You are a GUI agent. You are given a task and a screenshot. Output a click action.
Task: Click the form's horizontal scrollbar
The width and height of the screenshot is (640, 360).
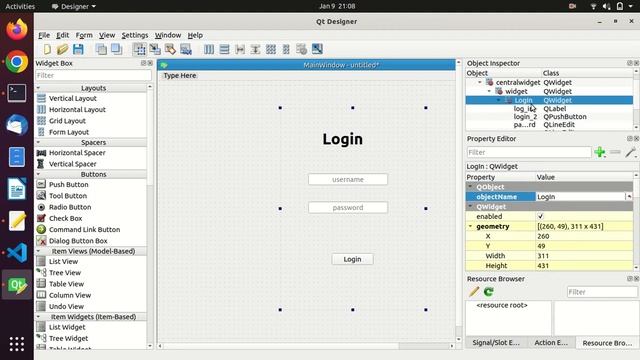[x=306, y=346]
